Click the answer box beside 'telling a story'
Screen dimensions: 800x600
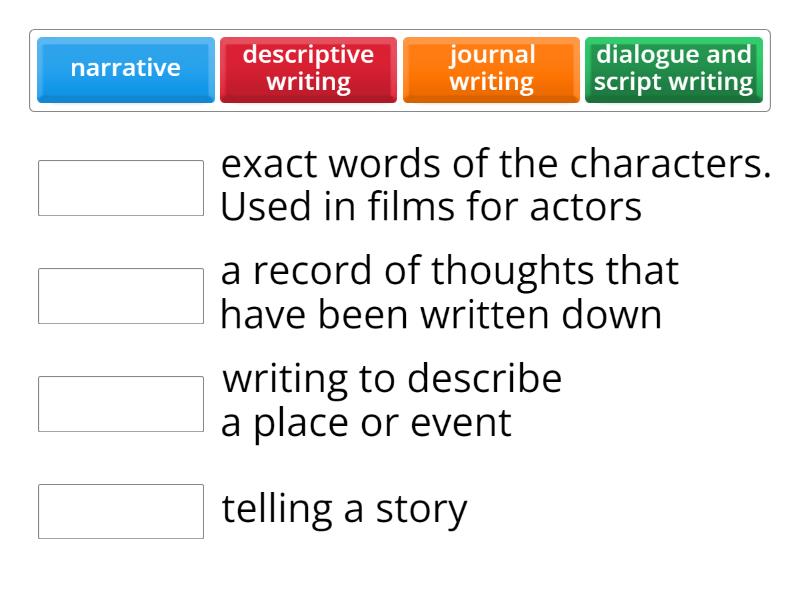click(120, 508)
